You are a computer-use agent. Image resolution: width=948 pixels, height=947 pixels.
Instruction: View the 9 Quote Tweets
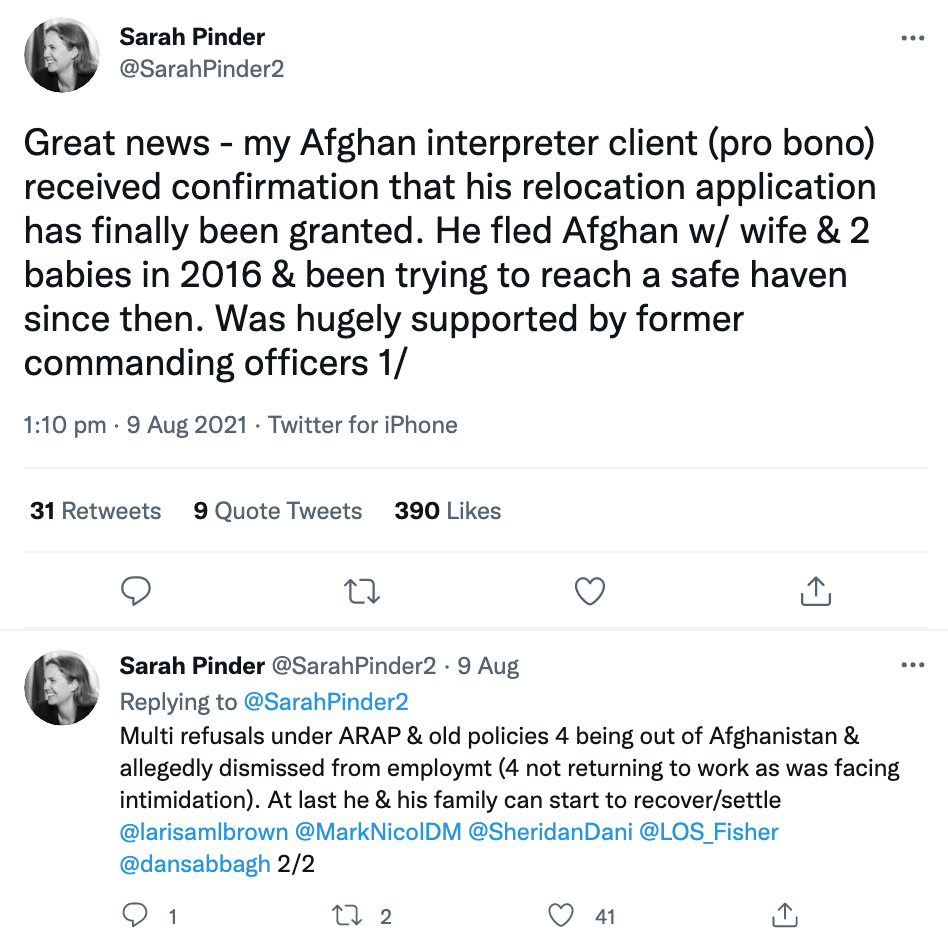pyautogui.click(x=278, y=511)
